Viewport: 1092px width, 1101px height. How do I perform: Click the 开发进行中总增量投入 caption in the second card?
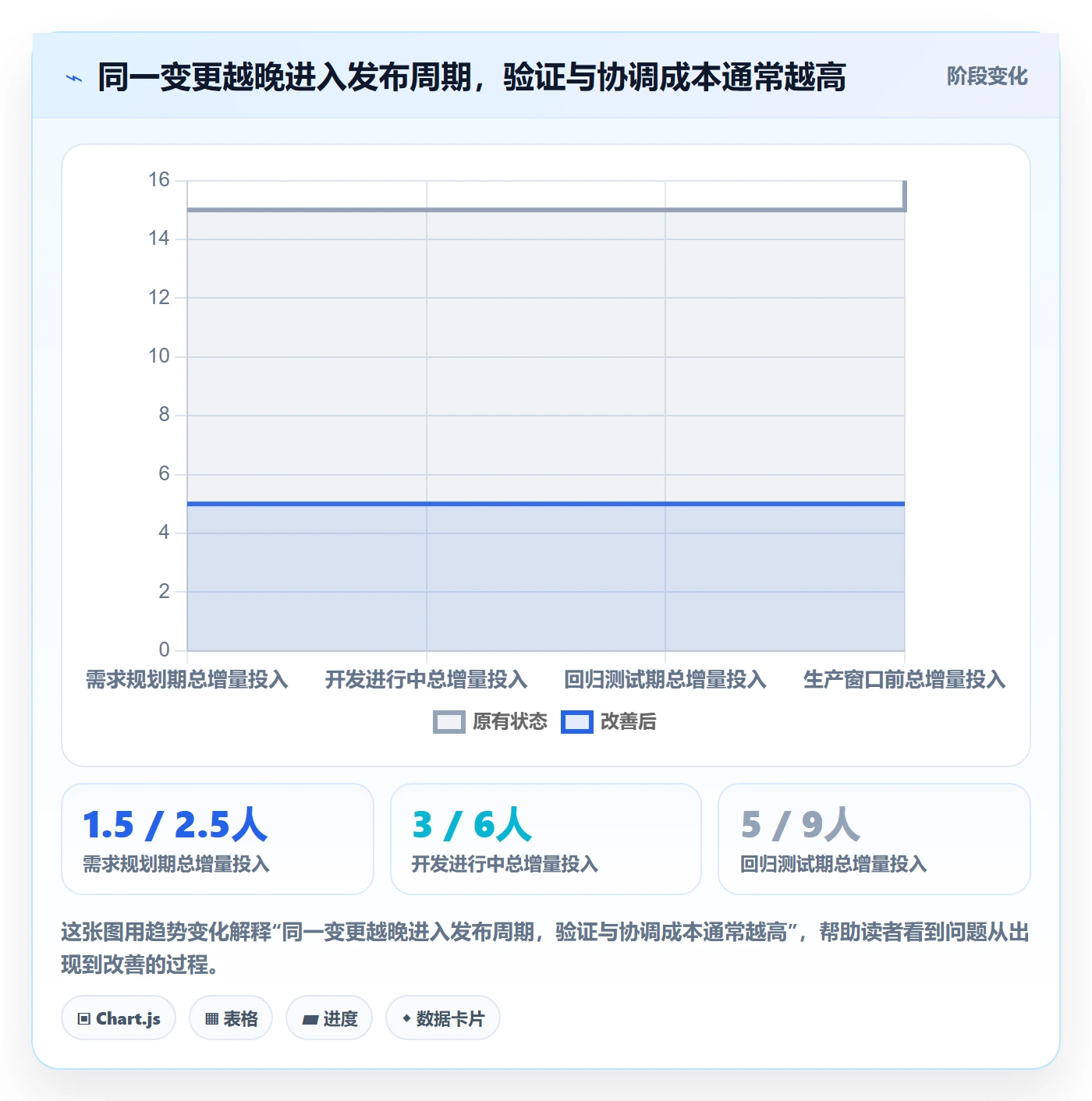tap(505, 864)
